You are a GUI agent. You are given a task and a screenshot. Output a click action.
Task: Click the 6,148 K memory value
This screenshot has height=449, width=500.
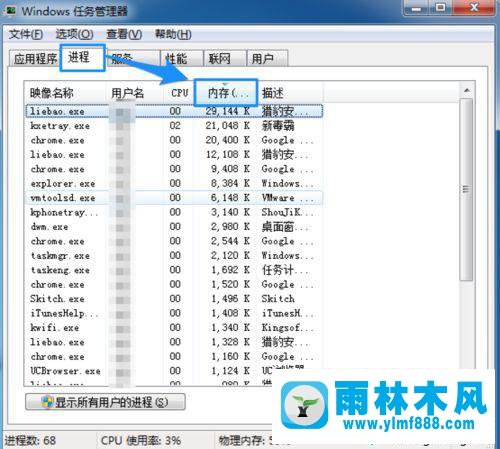pos(230,198)
